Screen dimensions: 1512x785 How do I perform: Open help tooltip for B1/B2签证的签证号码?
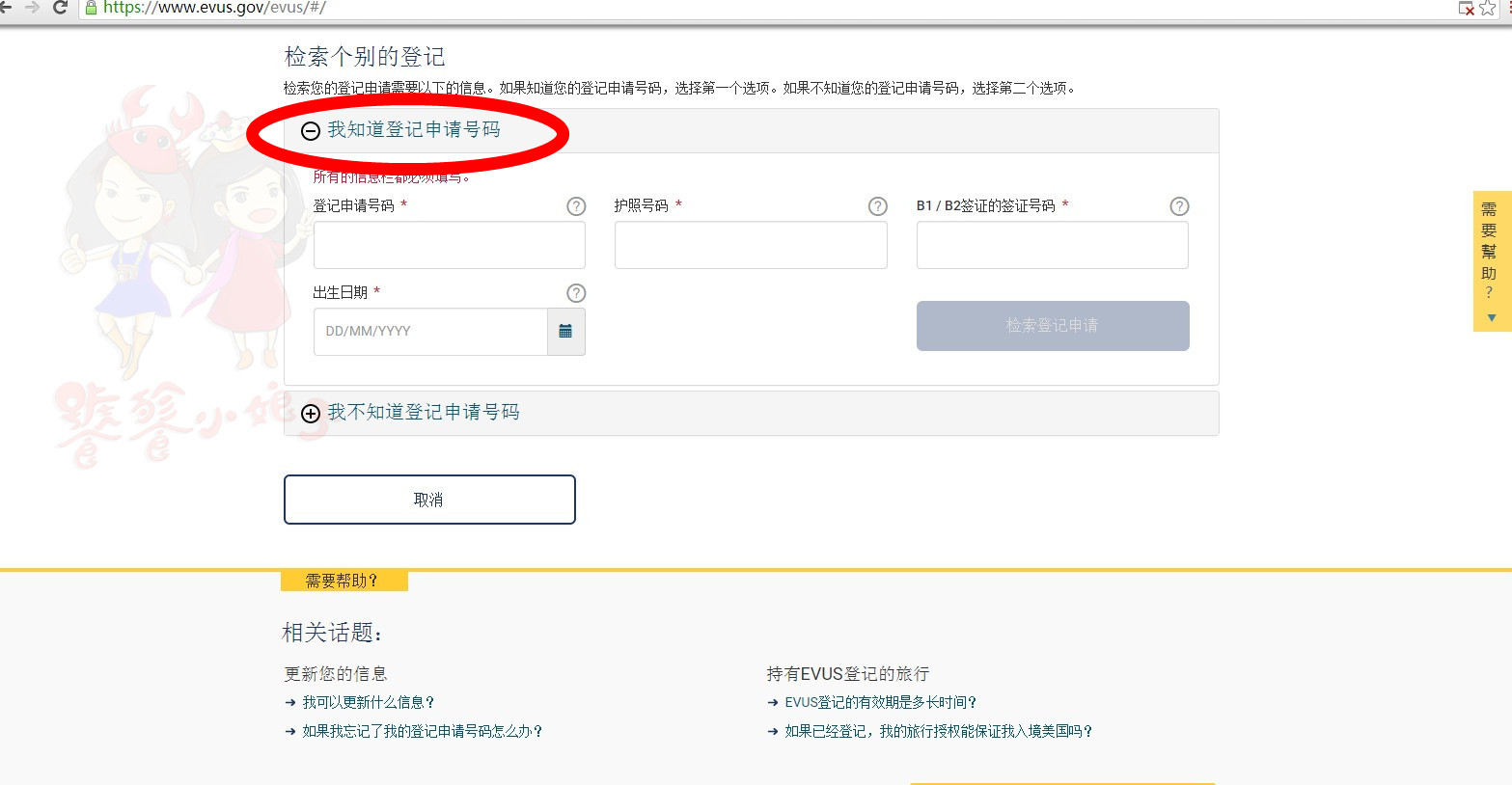click(1179, 205)
